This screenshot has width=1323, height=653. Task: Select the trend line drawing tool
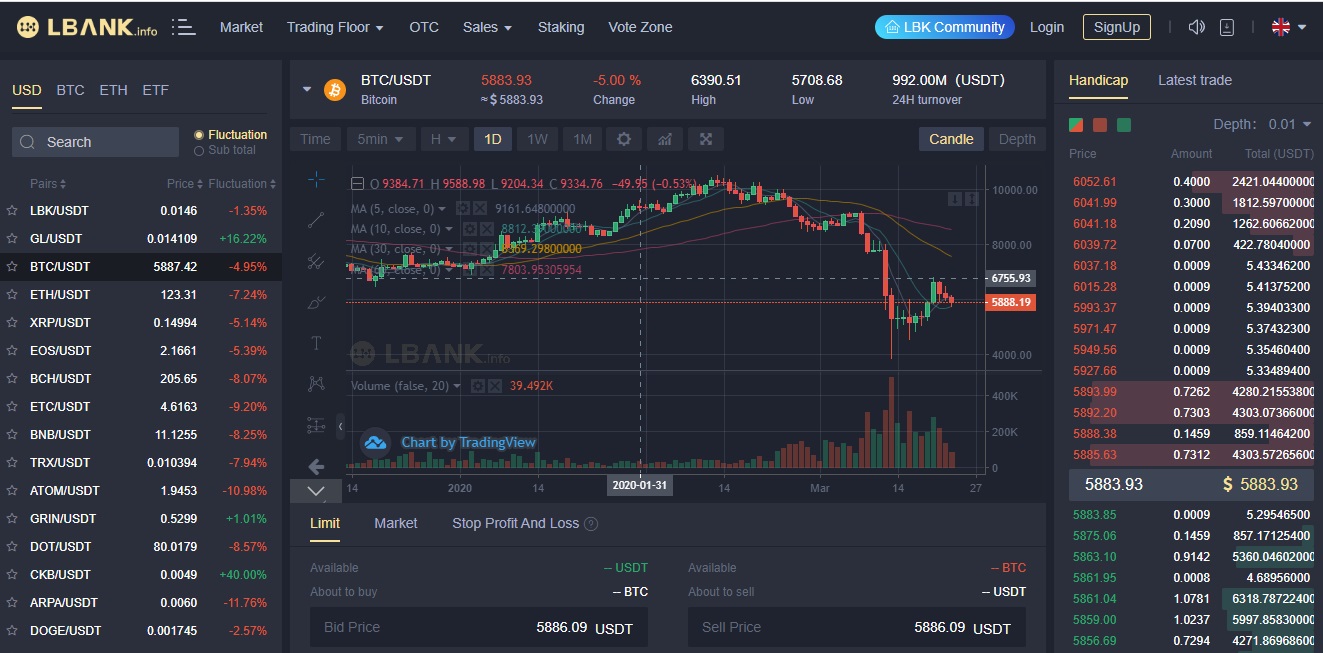point(316,220)
